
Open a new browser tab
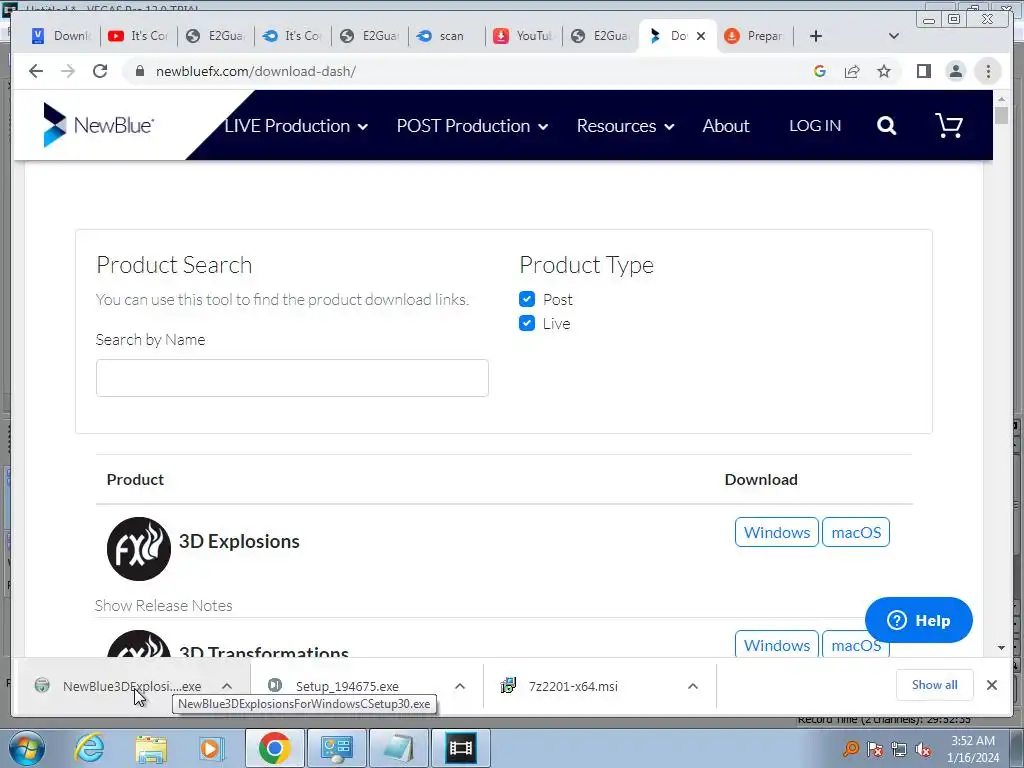tap(816, 36)
